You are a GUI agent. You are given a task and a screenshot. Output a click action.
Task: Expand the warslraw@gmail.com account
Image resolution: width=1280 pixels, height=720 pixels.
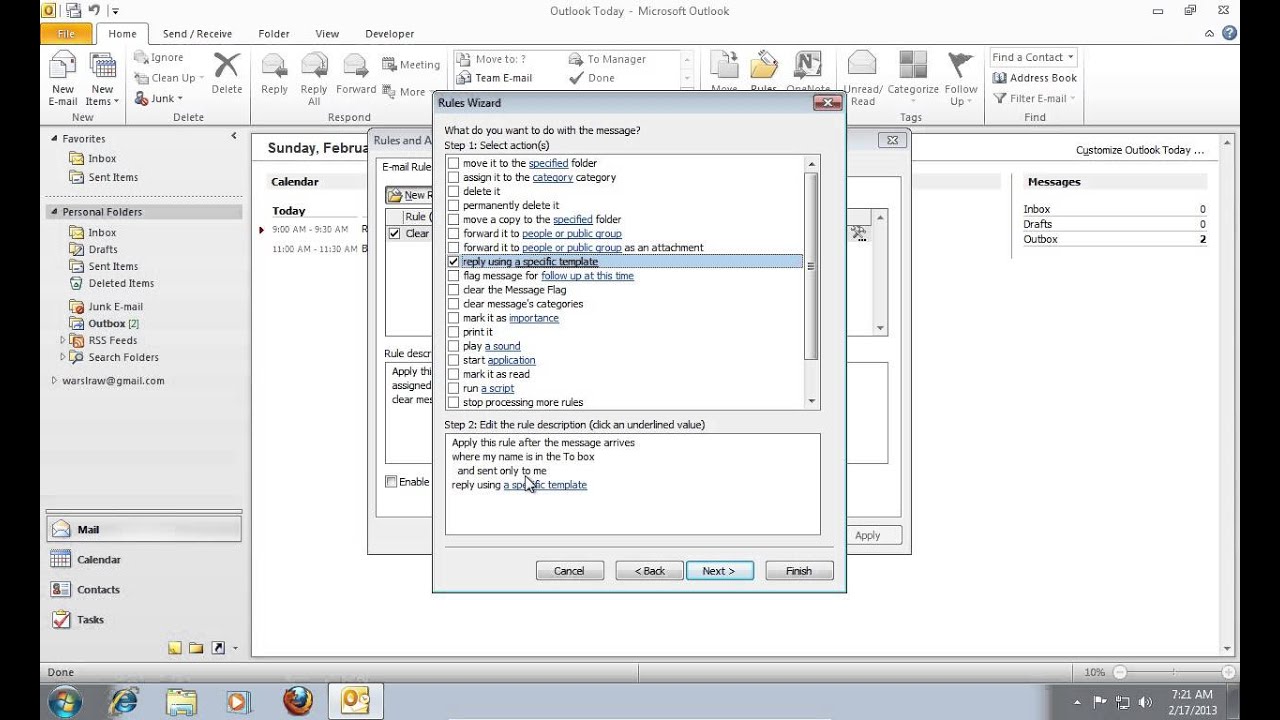(54, 381)
